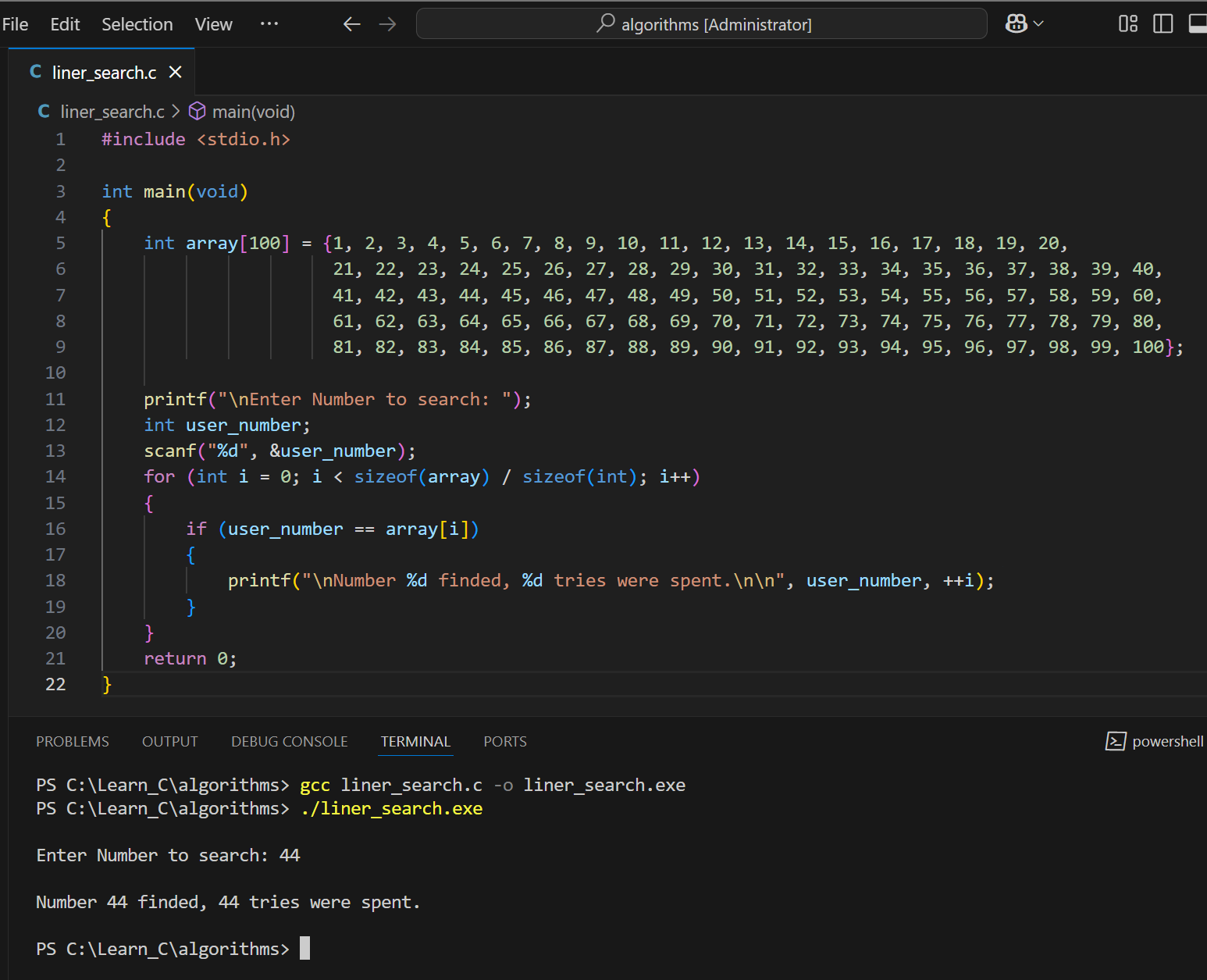
Task: Open the Customize Layout icon
Action: pyautogui.click(x=1127, y=24)
